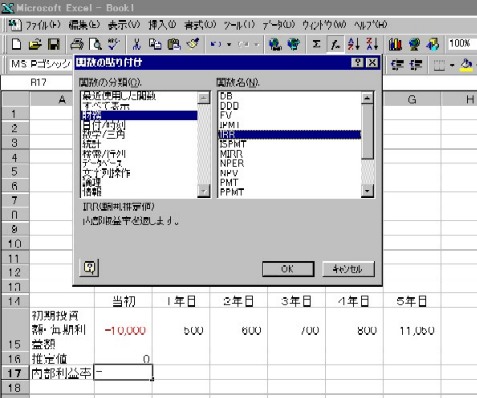Open the ヘルプ(H) menu
Viewport: 477px width, 398px height.
(370, 25)
